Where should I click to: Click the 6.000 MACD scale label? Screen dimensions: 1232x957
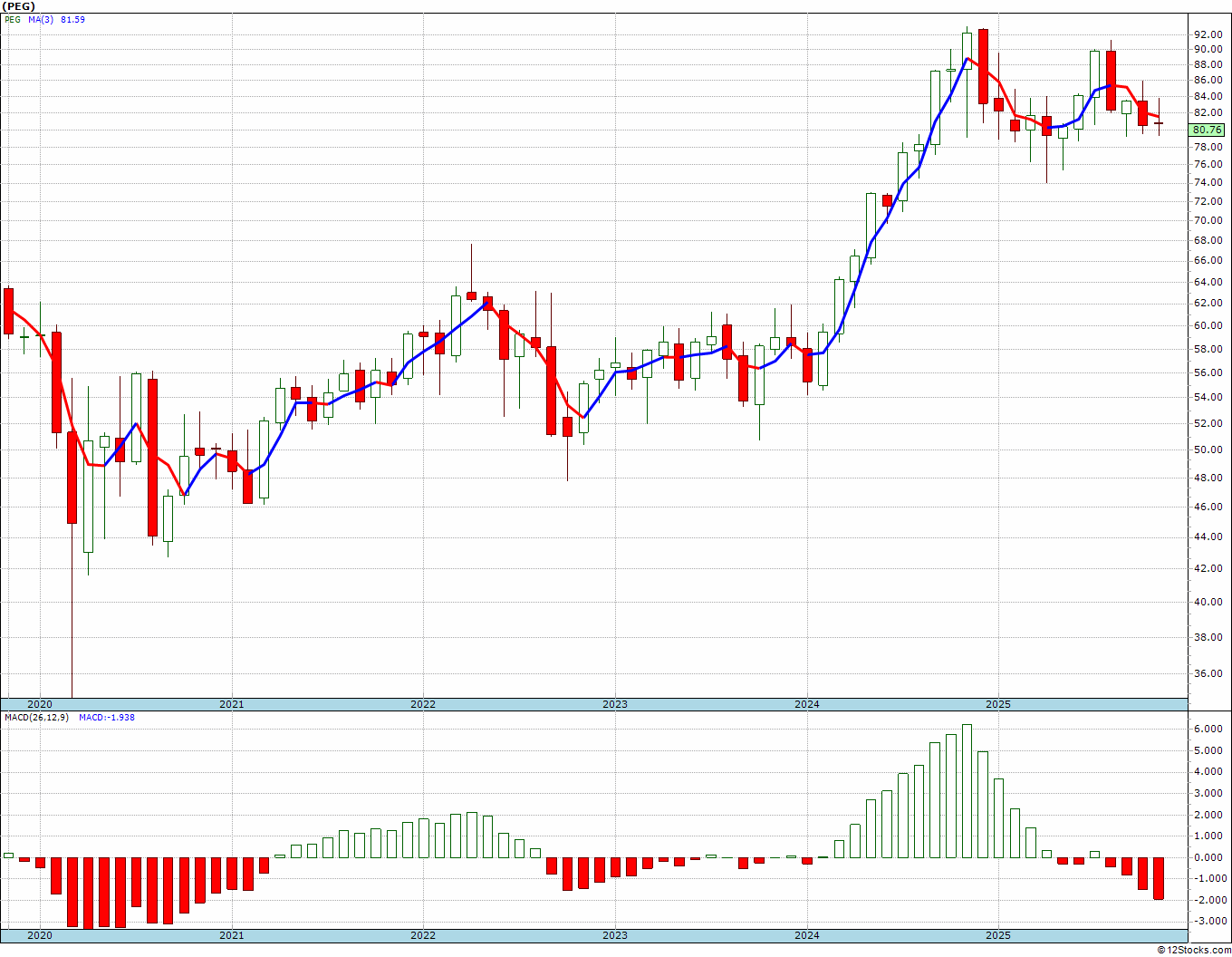1208,729
